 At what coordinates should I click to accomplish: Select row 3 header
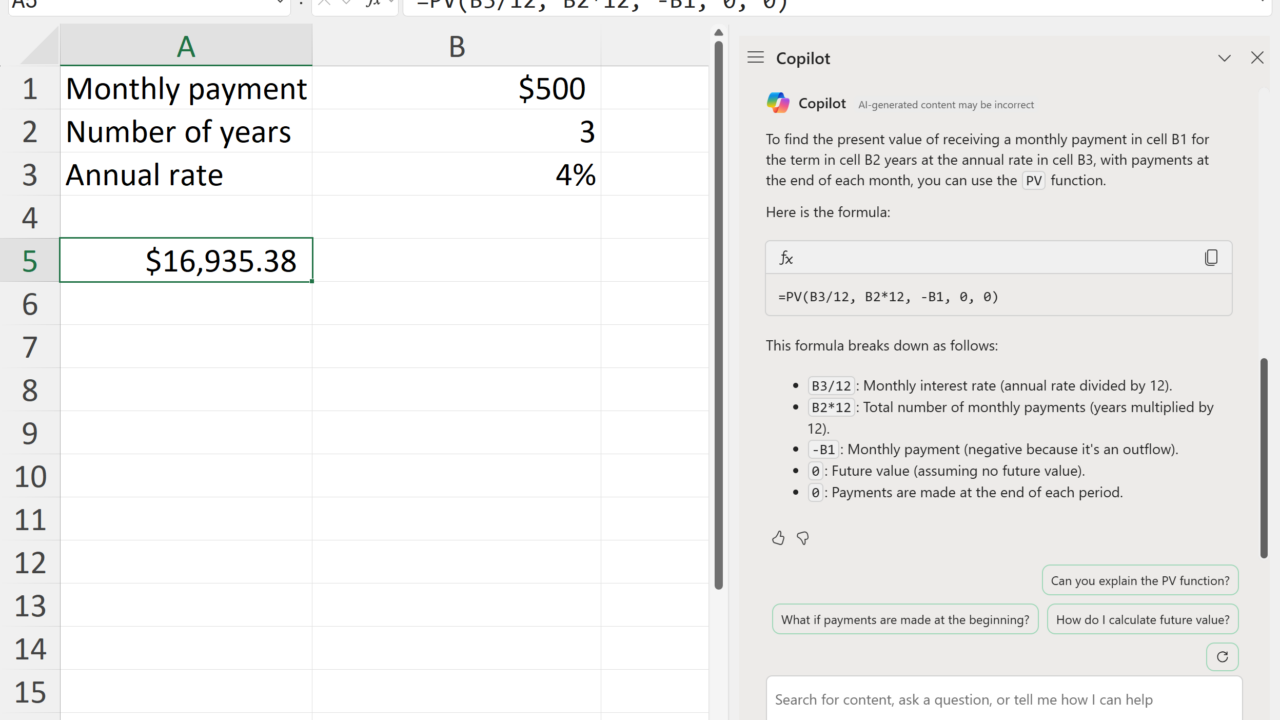[x=30, y=174]
